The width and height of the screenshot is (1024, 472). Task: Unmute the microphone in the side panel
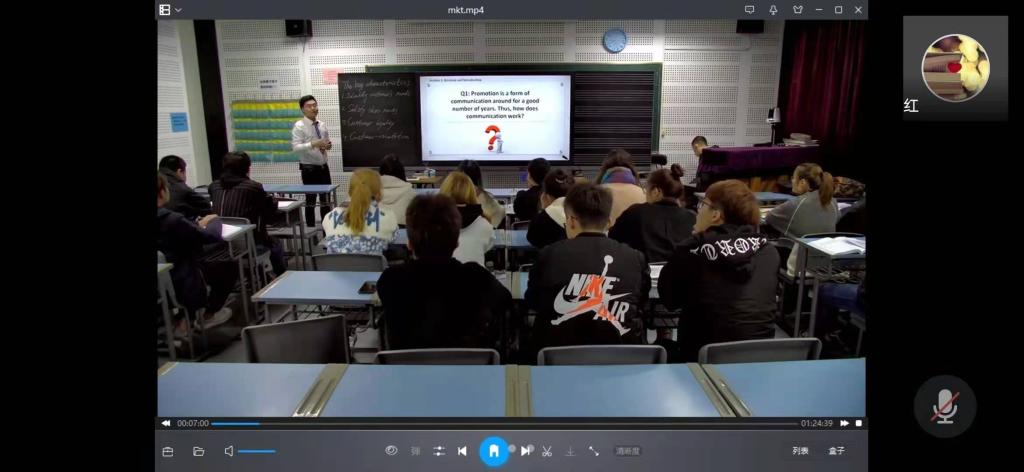[944, 405]
